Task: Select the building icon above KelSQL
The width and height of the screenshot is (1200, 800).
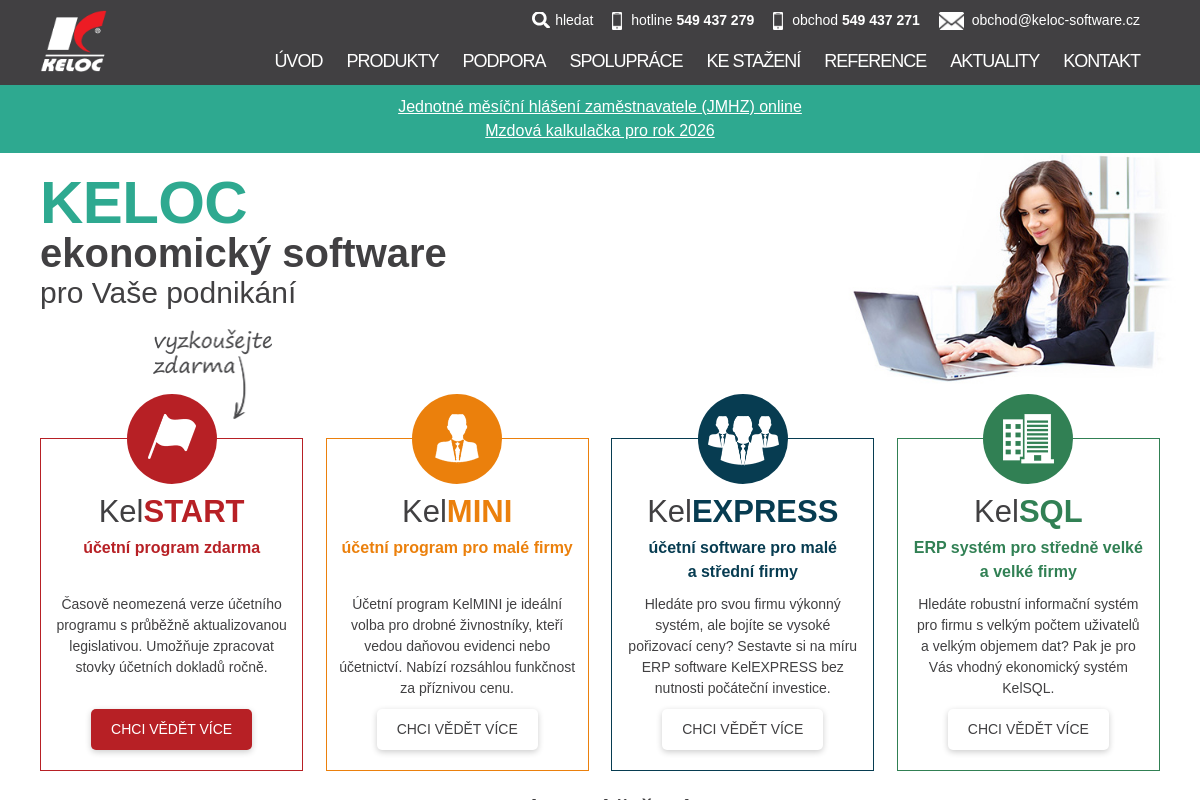Action: coord(1028,438)
